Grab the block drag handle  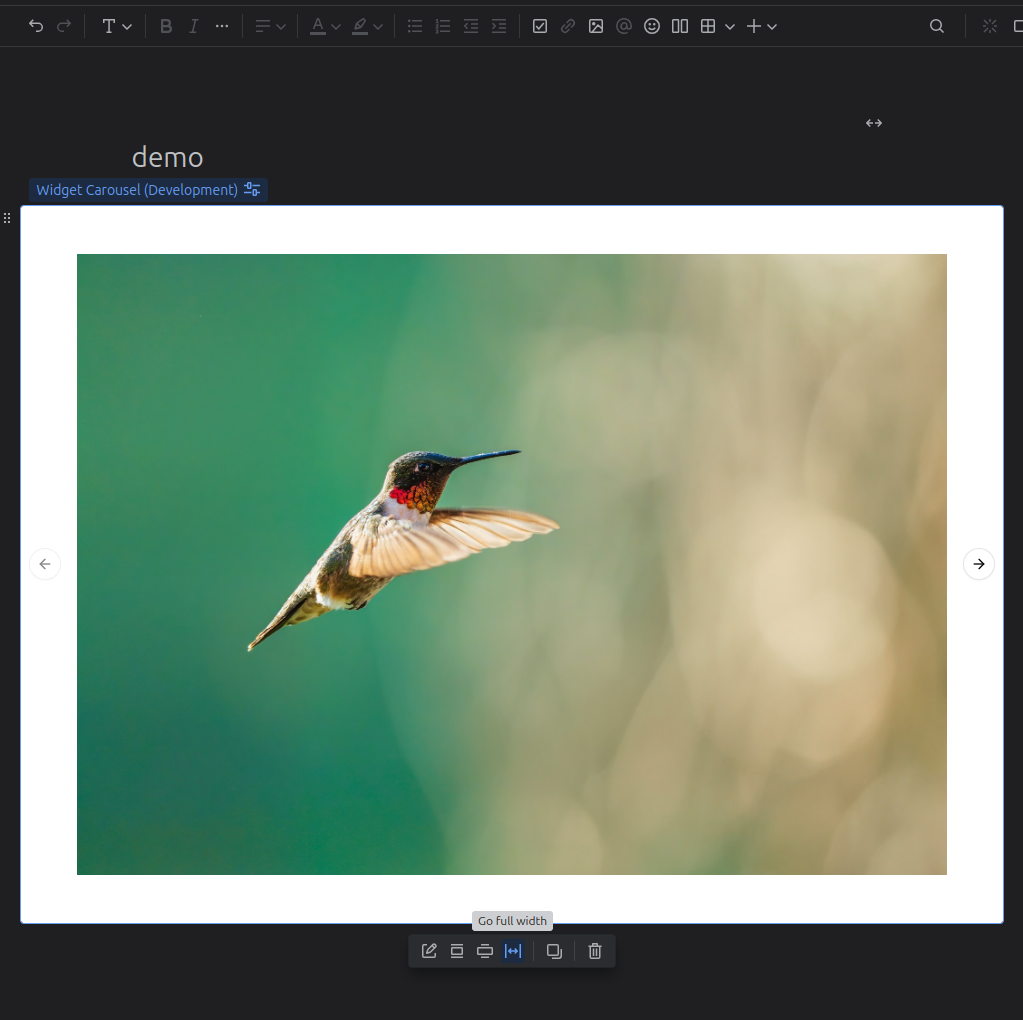click(x=7, y=218)
